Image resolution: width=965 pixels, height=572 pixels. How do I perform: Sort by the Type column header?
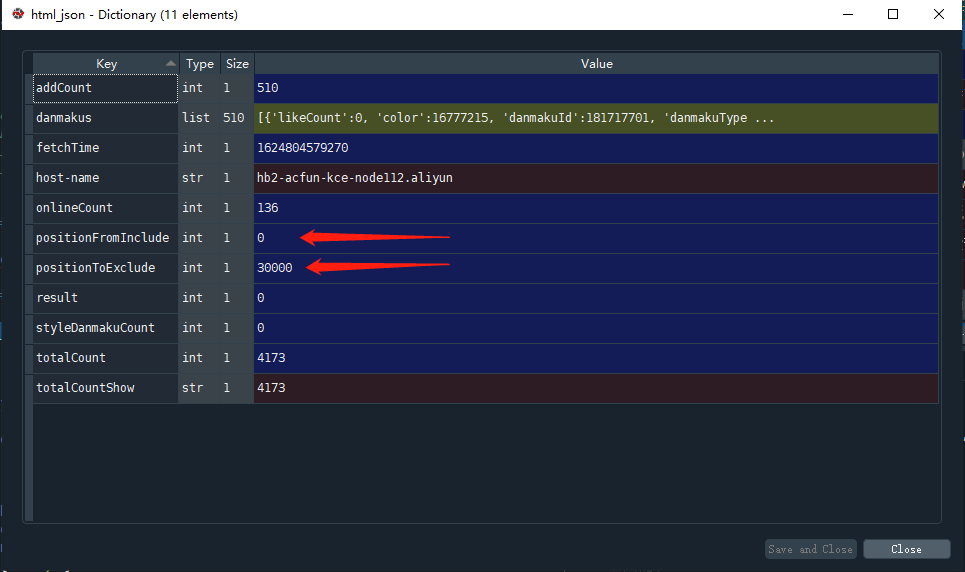(199, 63)
